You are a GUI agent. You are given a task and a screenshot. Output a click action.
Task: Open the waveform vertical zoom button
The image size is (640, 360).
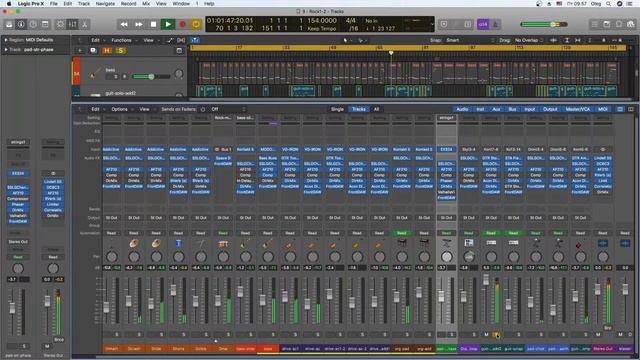[x=553, y=40]
